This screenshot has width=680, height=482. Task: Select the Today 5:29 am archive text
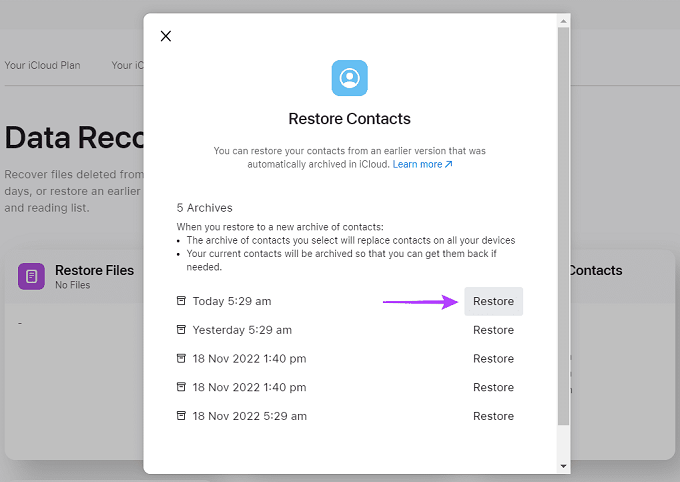tap(232, 301)
